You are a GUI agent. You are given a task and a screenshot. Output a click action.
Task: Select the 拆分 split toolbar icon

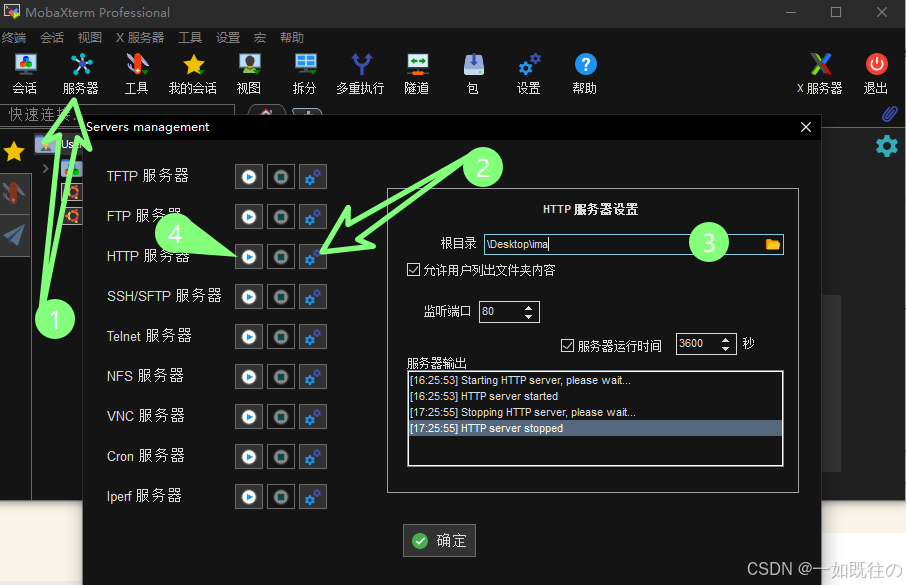click(x=305, y=73)
